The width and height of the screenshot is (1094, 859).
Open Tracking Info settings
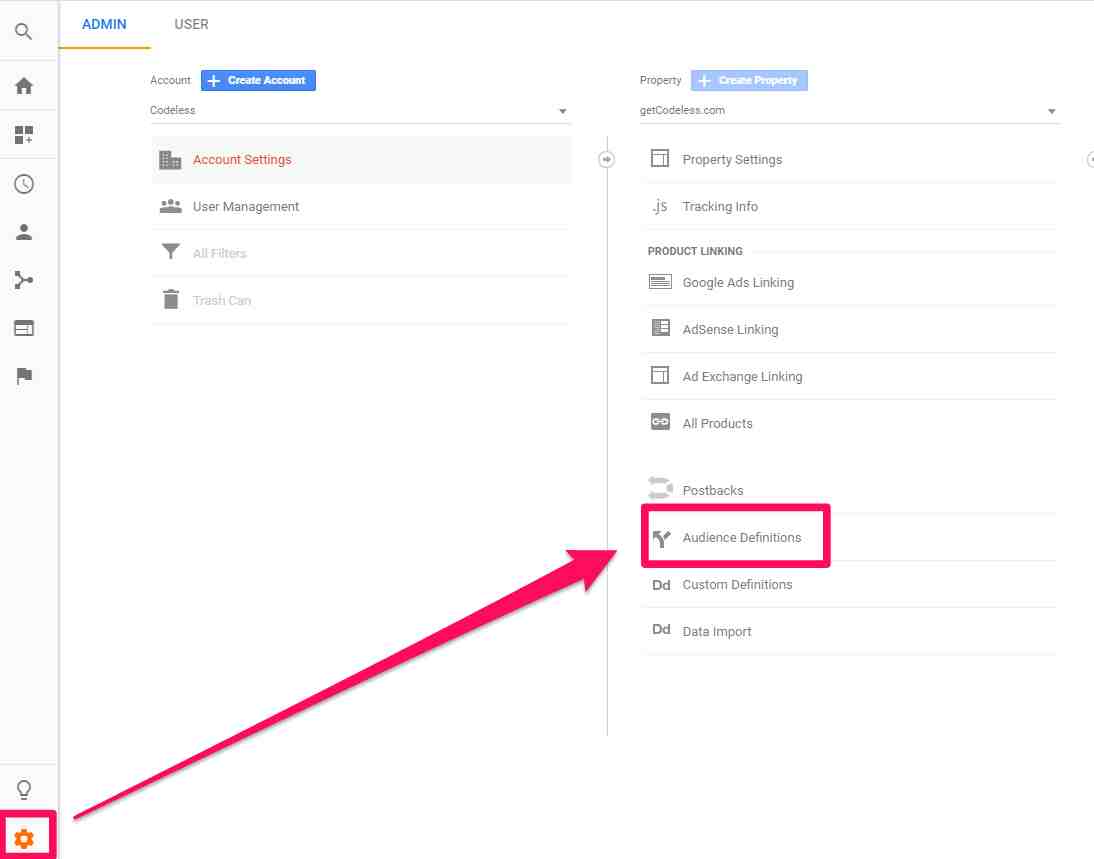[719, 207]
